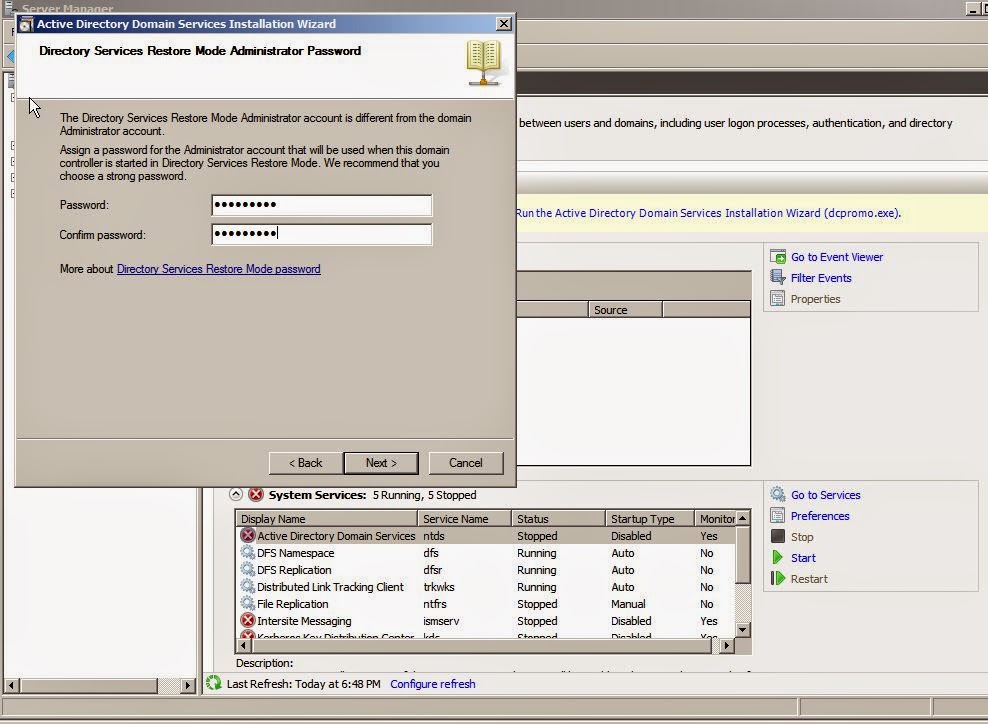
Task: Click the Filter Events icon
Action: 778,277
